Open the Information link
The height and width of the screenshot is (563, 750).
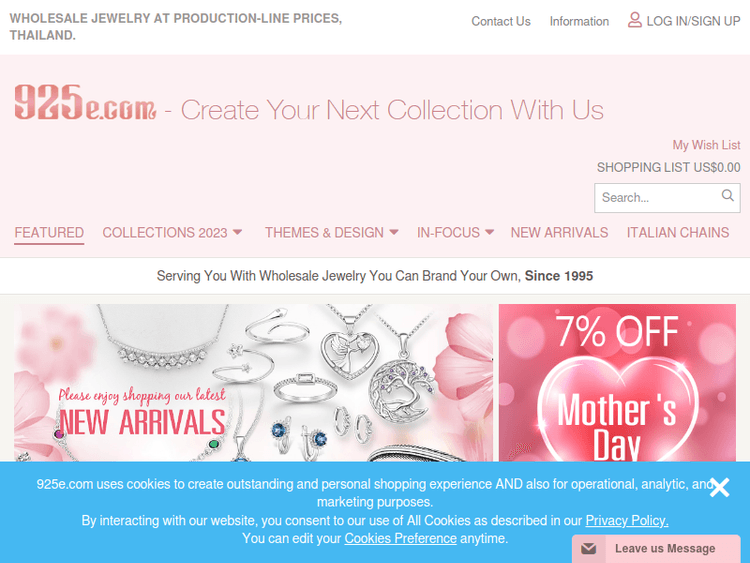click(x=579, y=22)
